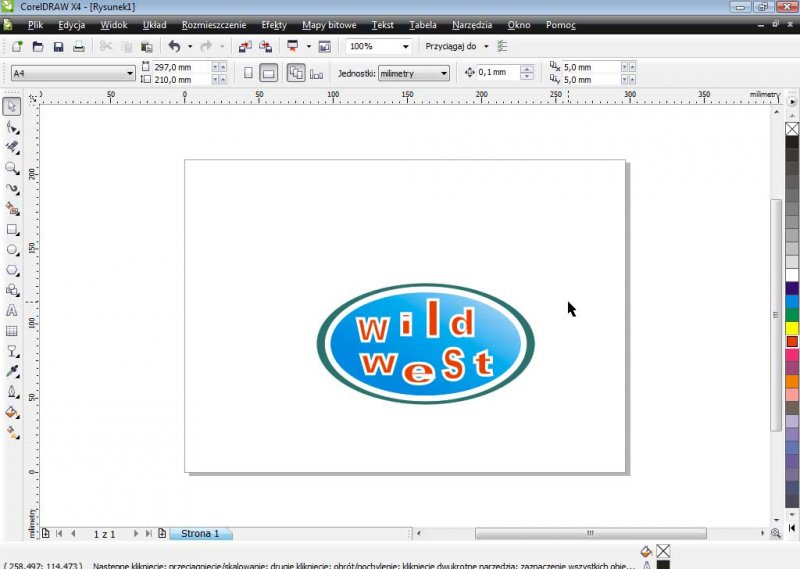The height and width of the screenshot is (569, 800).
Task: Select the Table tool
Action: [12, 331]
